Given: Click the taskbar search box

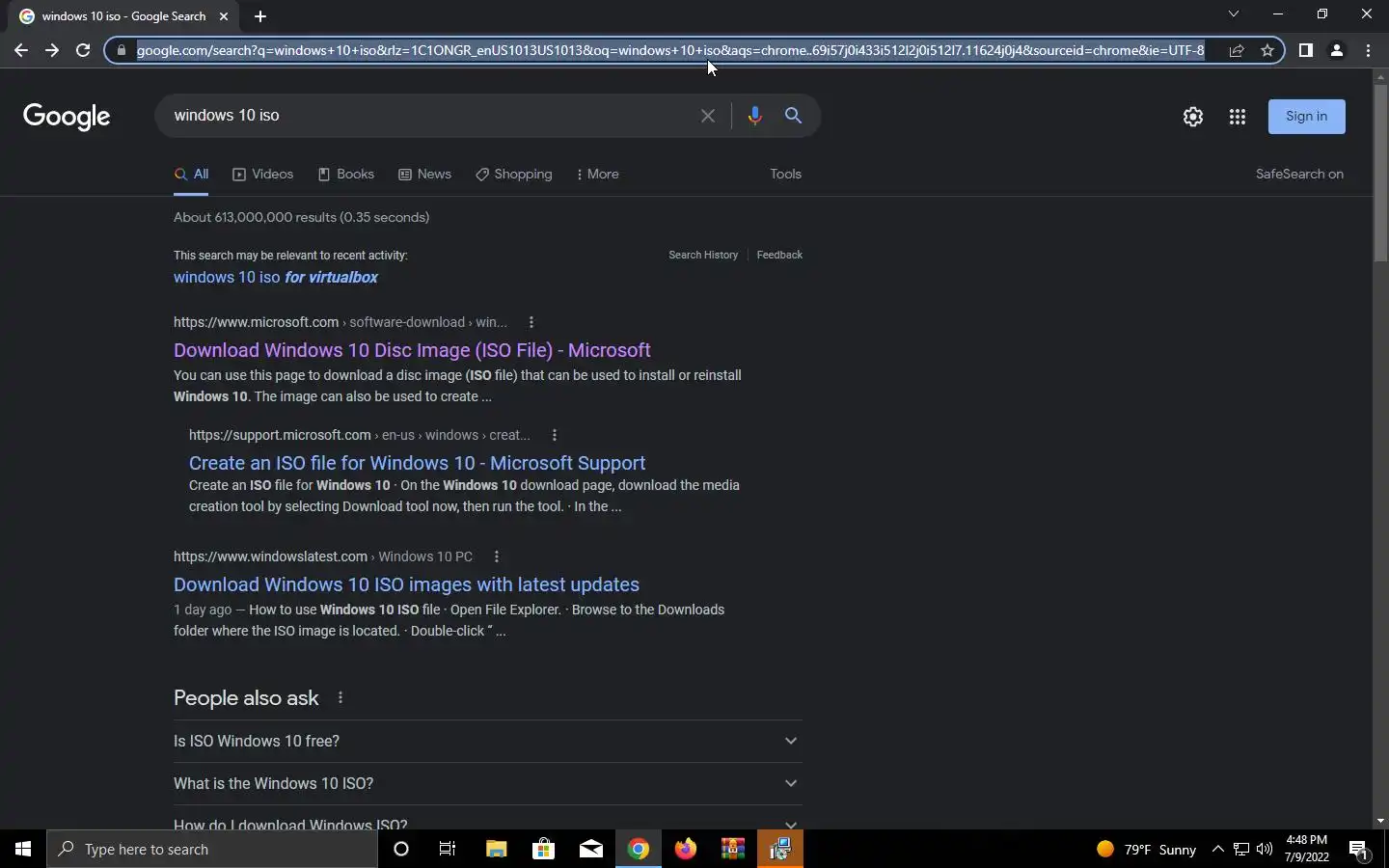Looking at the screenshot, I should 212,850.
